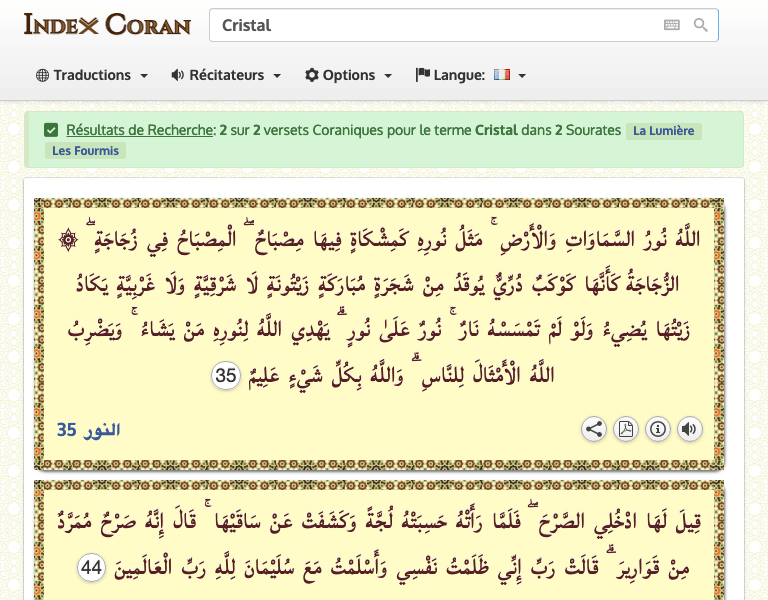The image size is (768, 600).
Task: Export verse 35 as PDF
Action: (626, 429)
